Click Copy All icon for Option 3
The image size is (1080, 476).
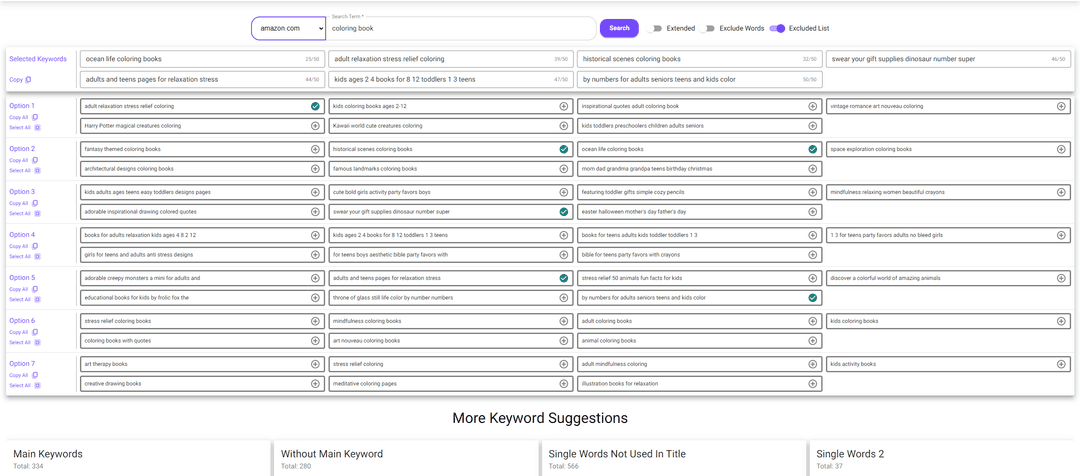point(35,203)
